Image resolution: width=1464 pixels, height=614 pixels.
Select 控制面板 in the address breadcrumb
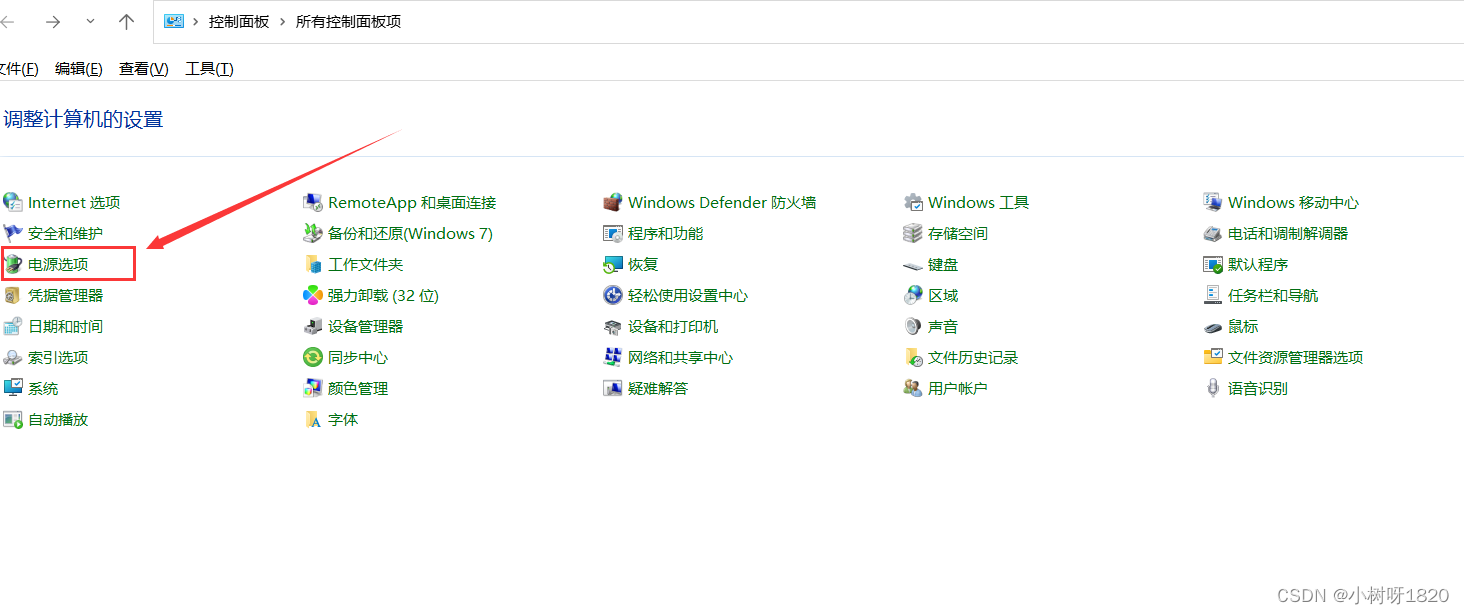point(239,21)
